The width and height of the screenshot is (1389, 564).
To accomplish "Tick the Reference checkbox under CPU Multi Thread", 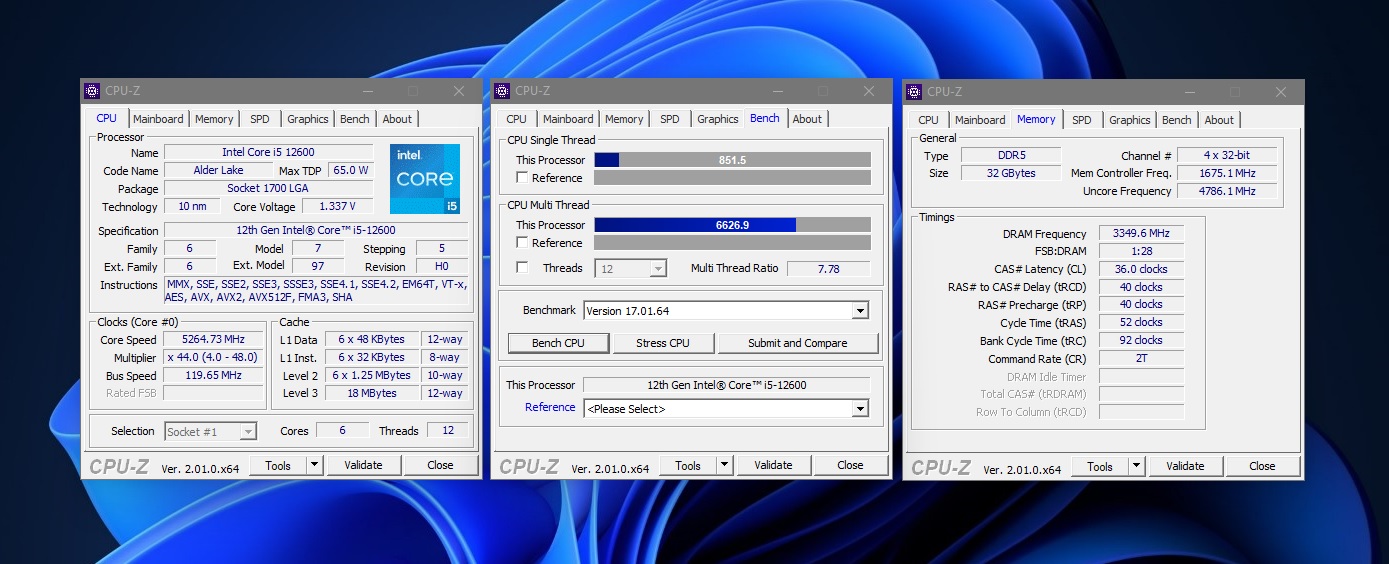I will tap(522, 242).
